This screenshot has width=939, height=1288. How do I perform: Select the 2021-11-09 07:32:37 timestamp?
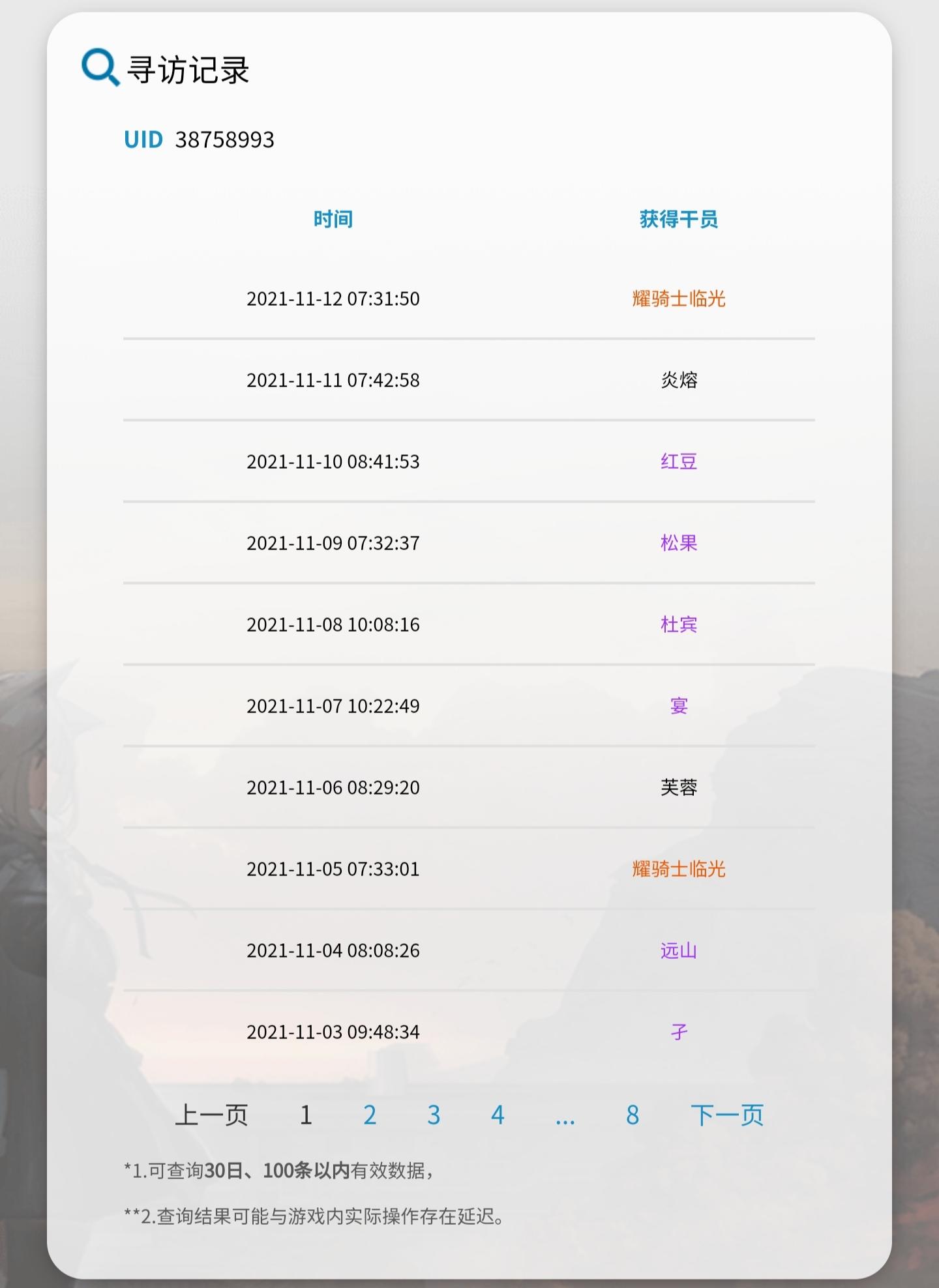pos(333,543)
